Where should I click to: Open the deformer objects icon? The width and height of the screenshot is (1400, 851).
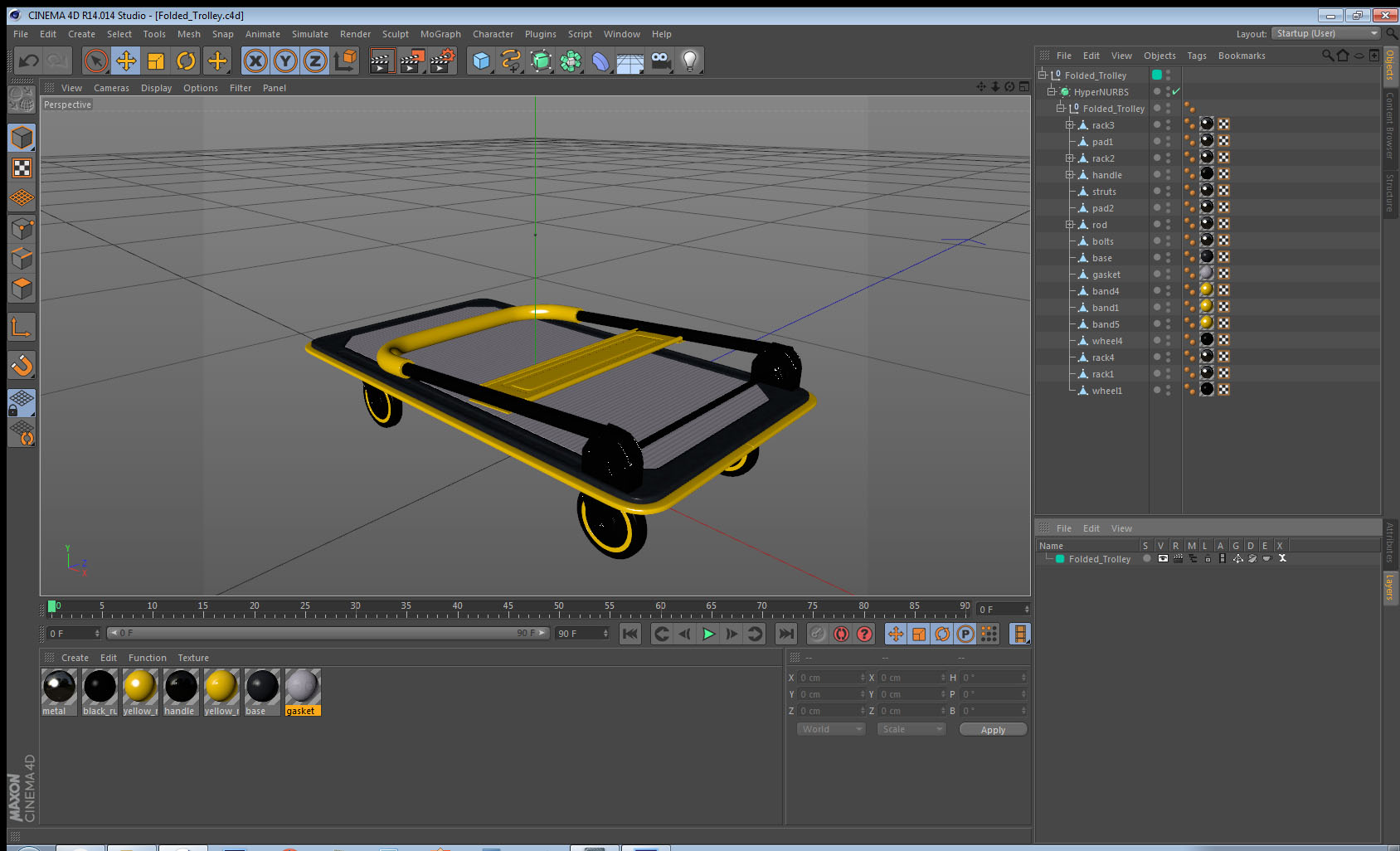[600, 61]
